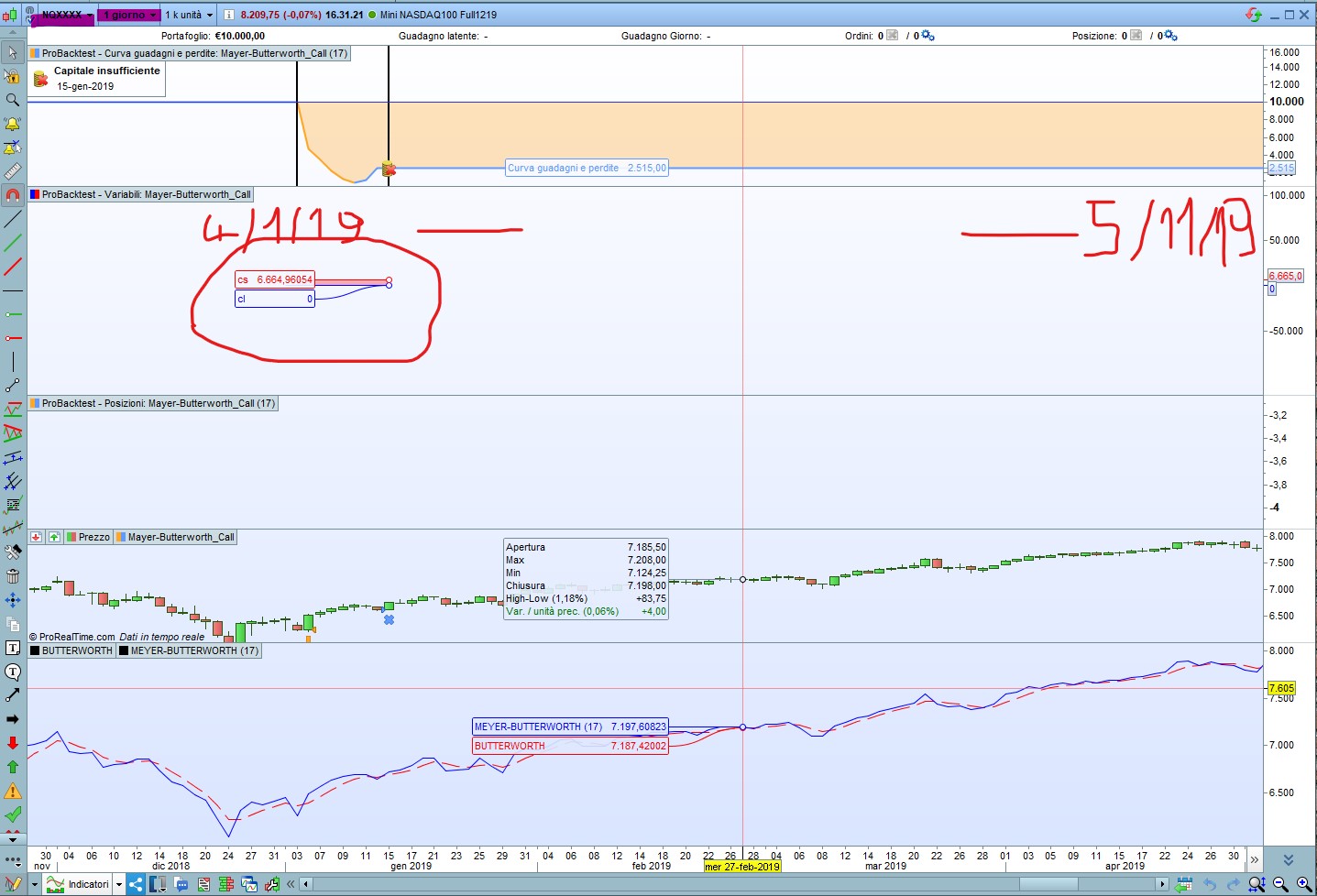Insert a black right arrow marker
The width and height of the screenshot is (1317, 896).
pyautogui.click(x=13, y=719)
